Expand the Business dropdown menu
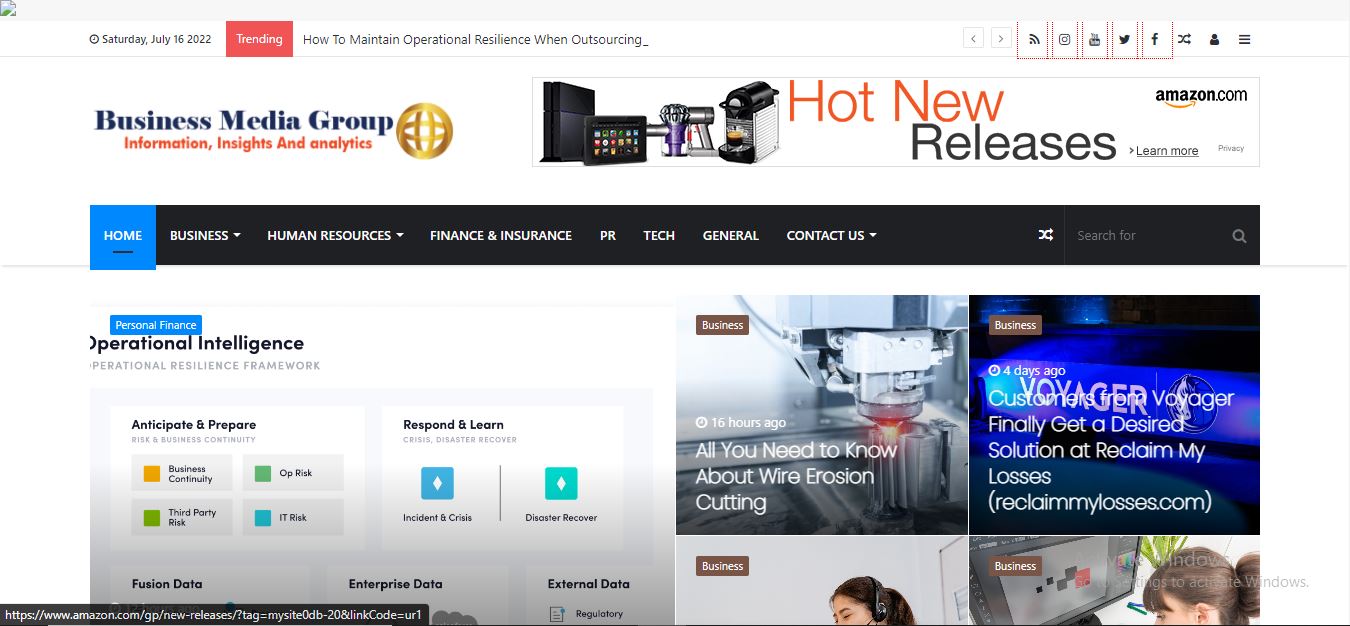Screen dimensions: 1350x626 pyautogui.click(x=205, y=236)
